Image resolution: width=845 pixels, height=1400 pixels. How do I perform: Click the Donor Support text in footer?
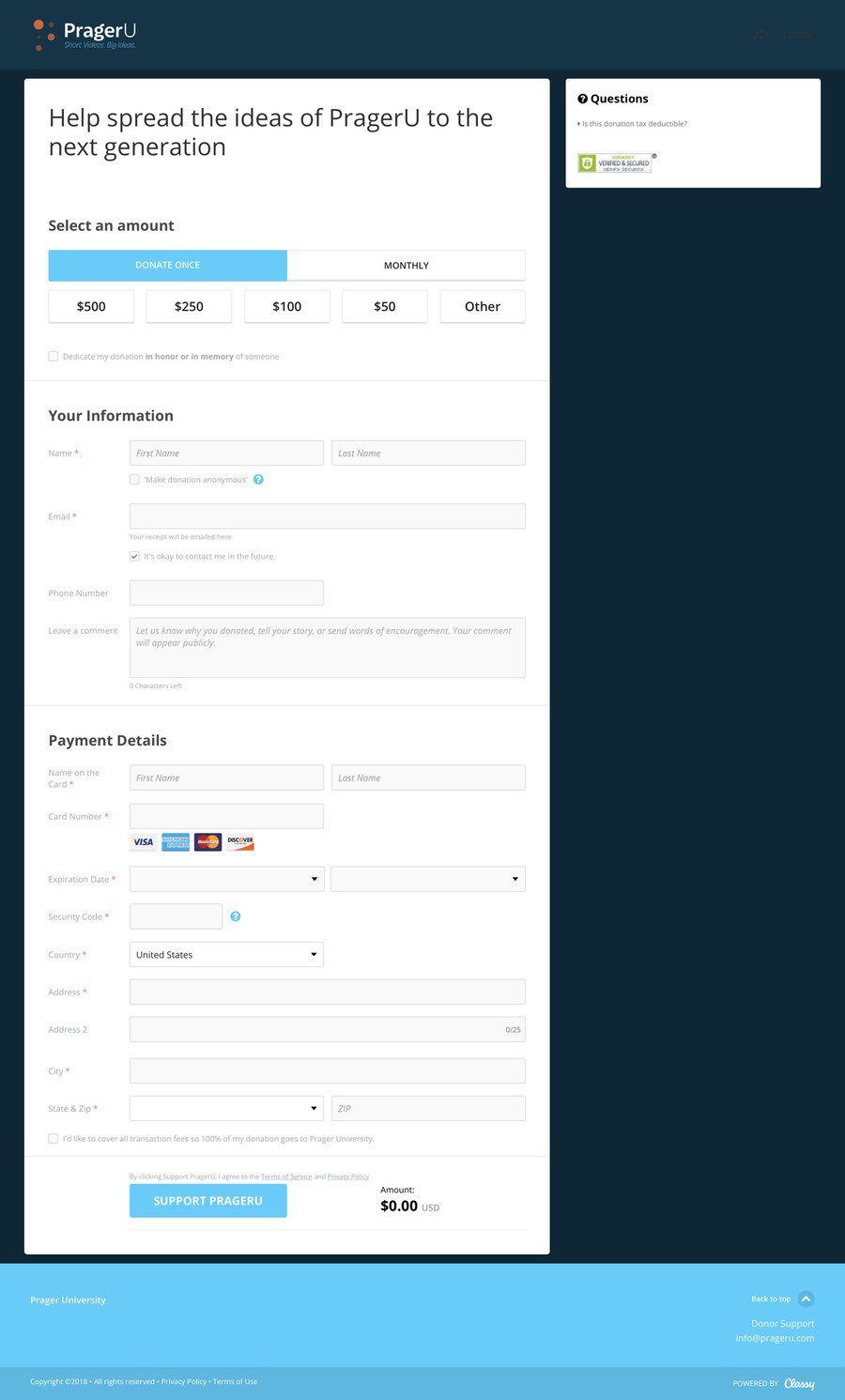[x=783, y=1324]
